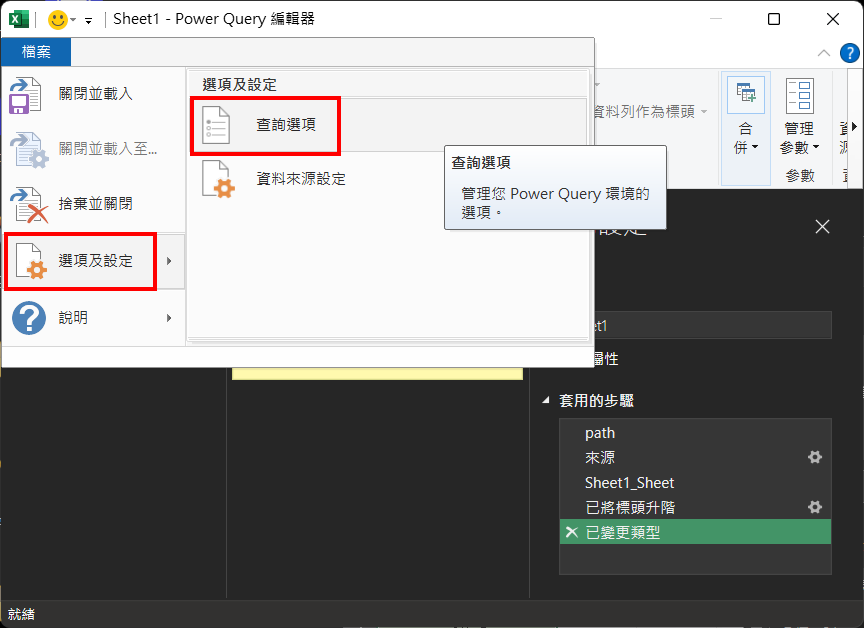The image size is (864, 628).
Task: Open the 管理參數 dropdown
Action: [x=799, y=137]
